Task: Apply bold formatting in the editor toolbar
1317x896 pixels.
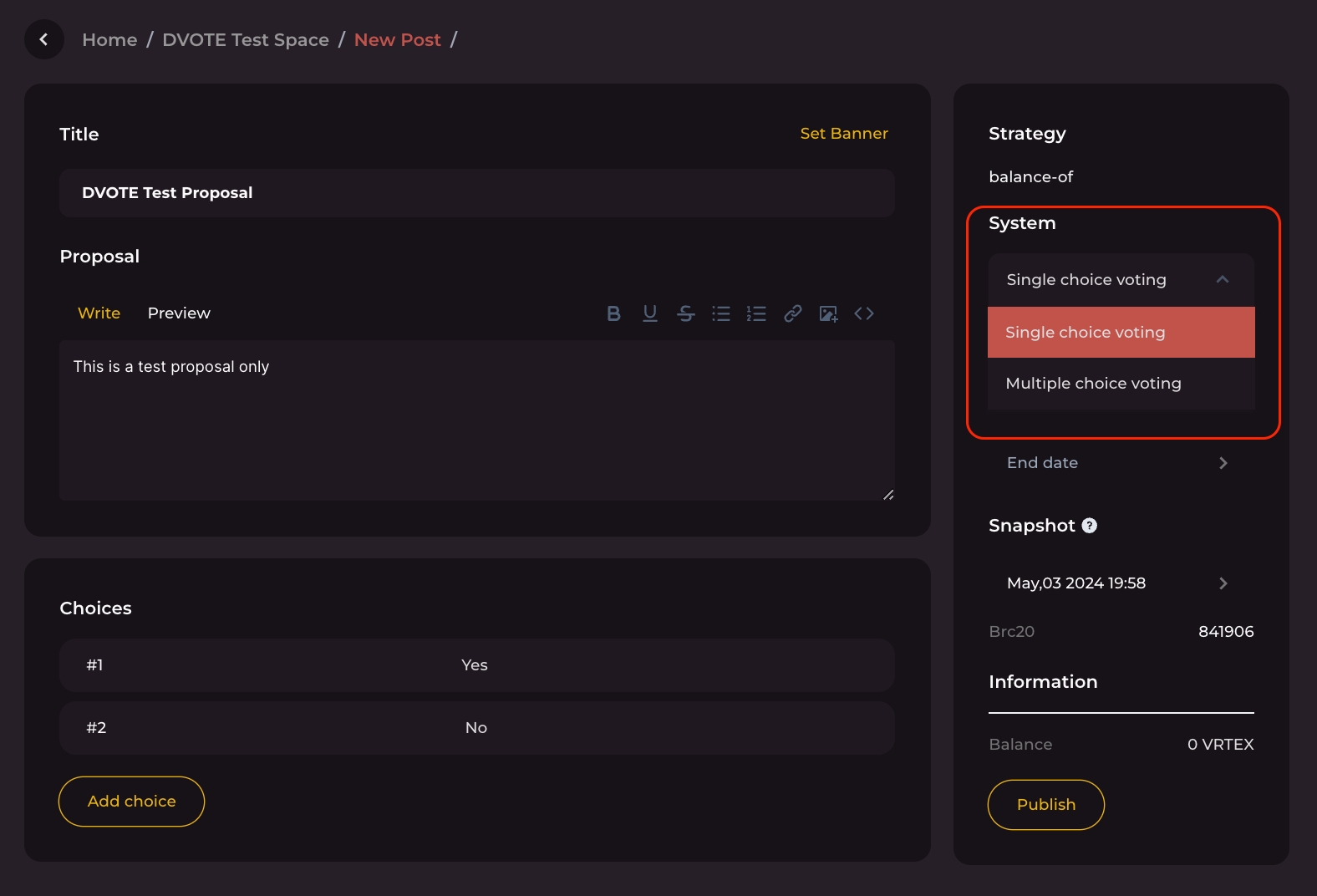Action: (x=613, y=313)
